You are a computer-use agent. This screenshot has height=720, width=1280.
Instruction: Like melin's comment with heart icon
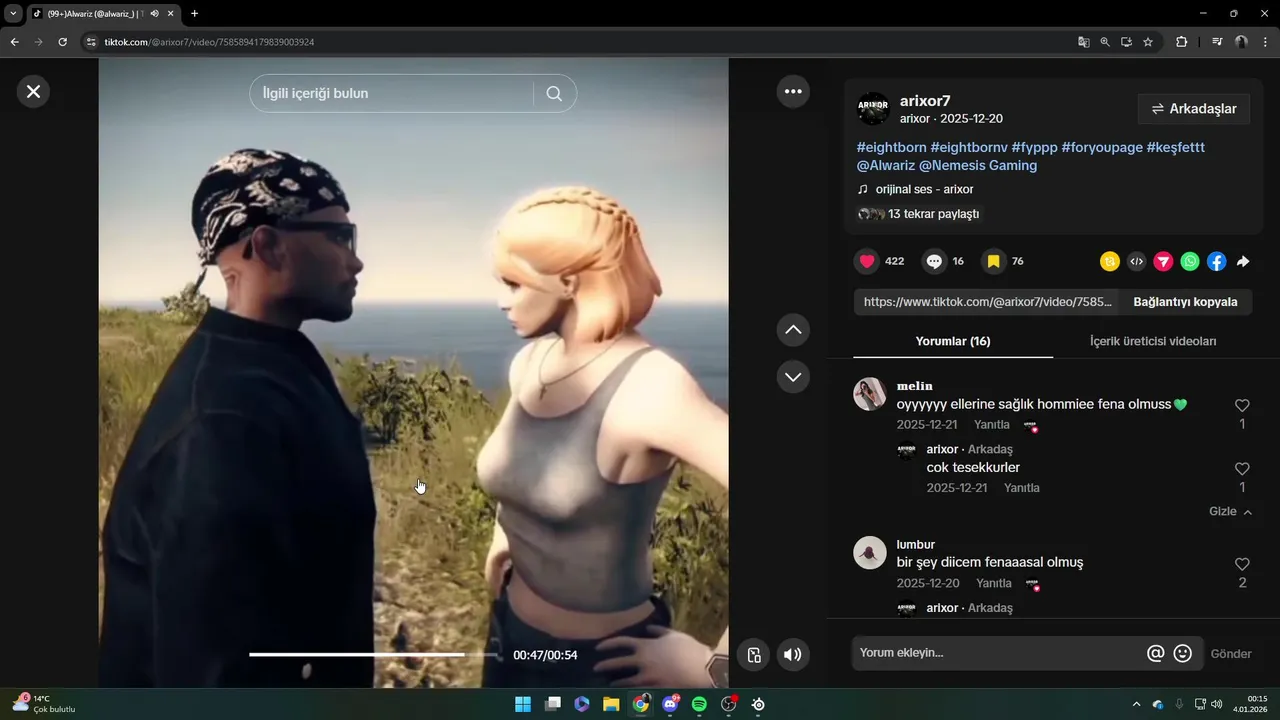1242,405
